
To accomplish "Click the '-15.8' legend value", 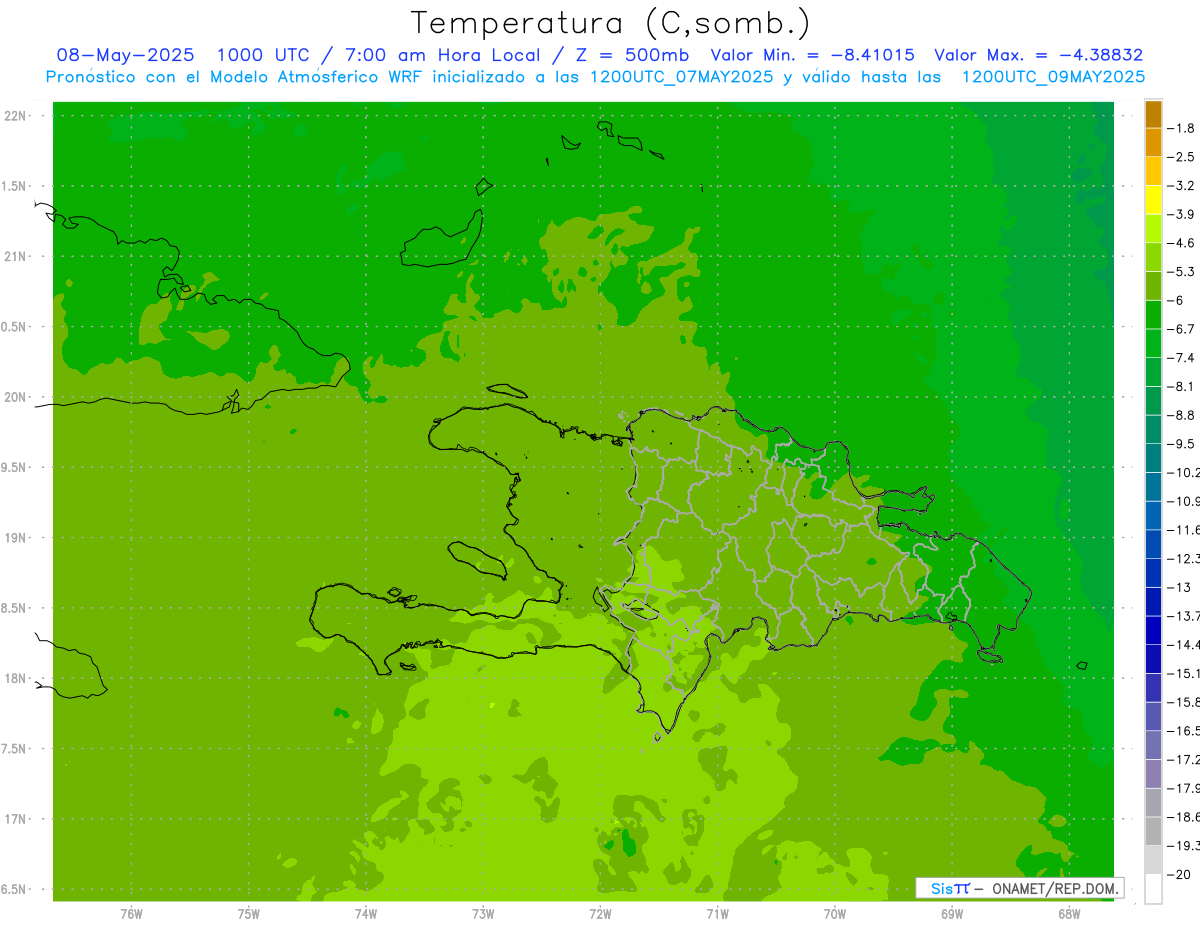I will [1185, 703].
